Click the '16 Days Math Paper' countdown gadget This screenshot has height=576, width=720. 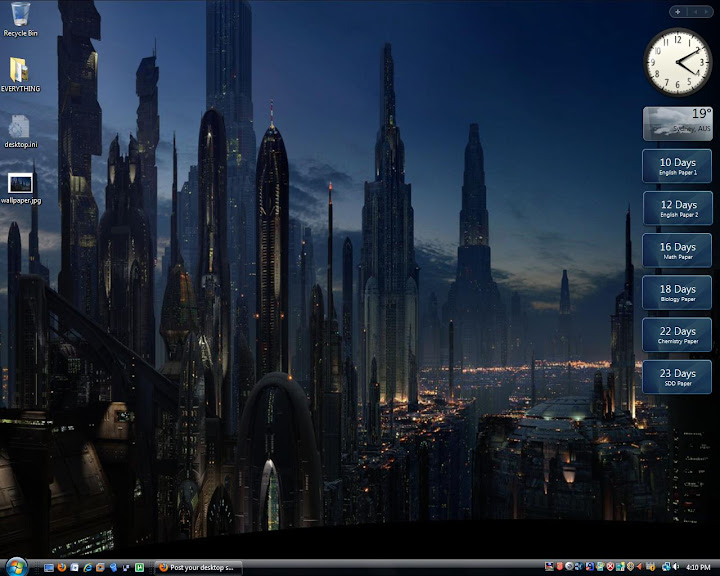(678, 250)
